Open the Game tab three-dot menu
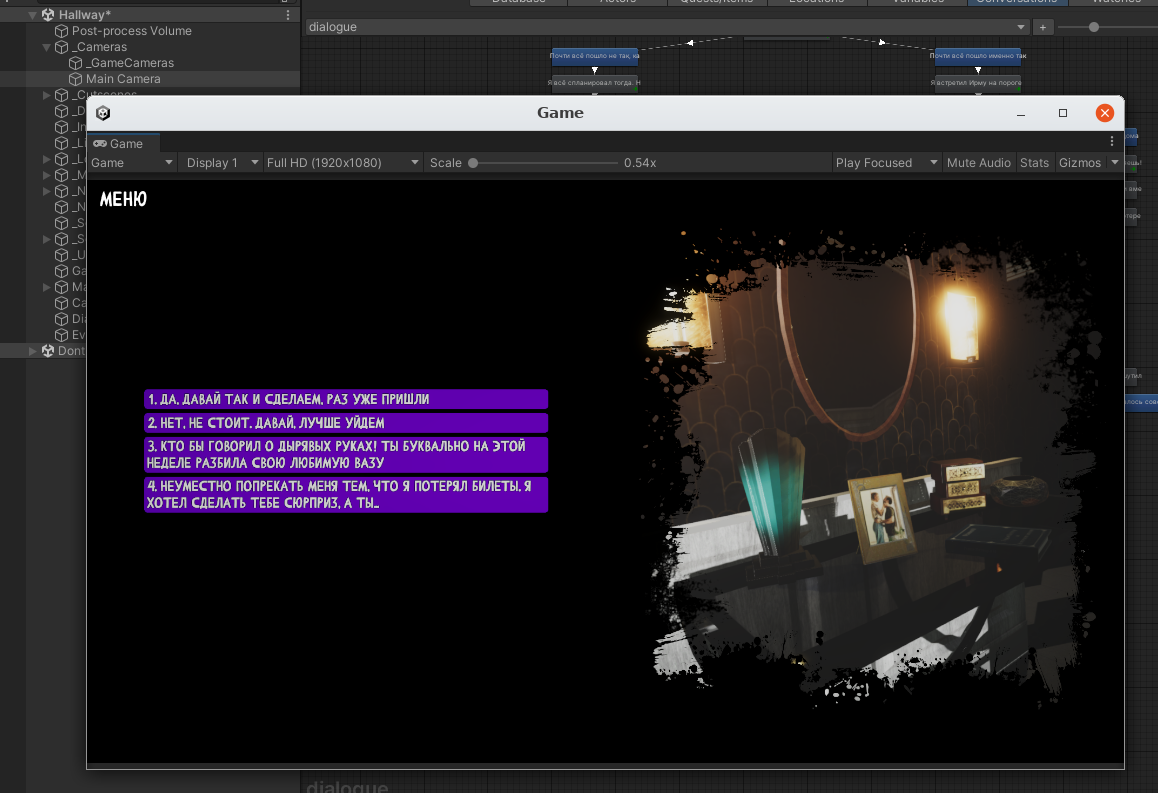This screenshot has height=793, width=1158. coord(1112,142)
